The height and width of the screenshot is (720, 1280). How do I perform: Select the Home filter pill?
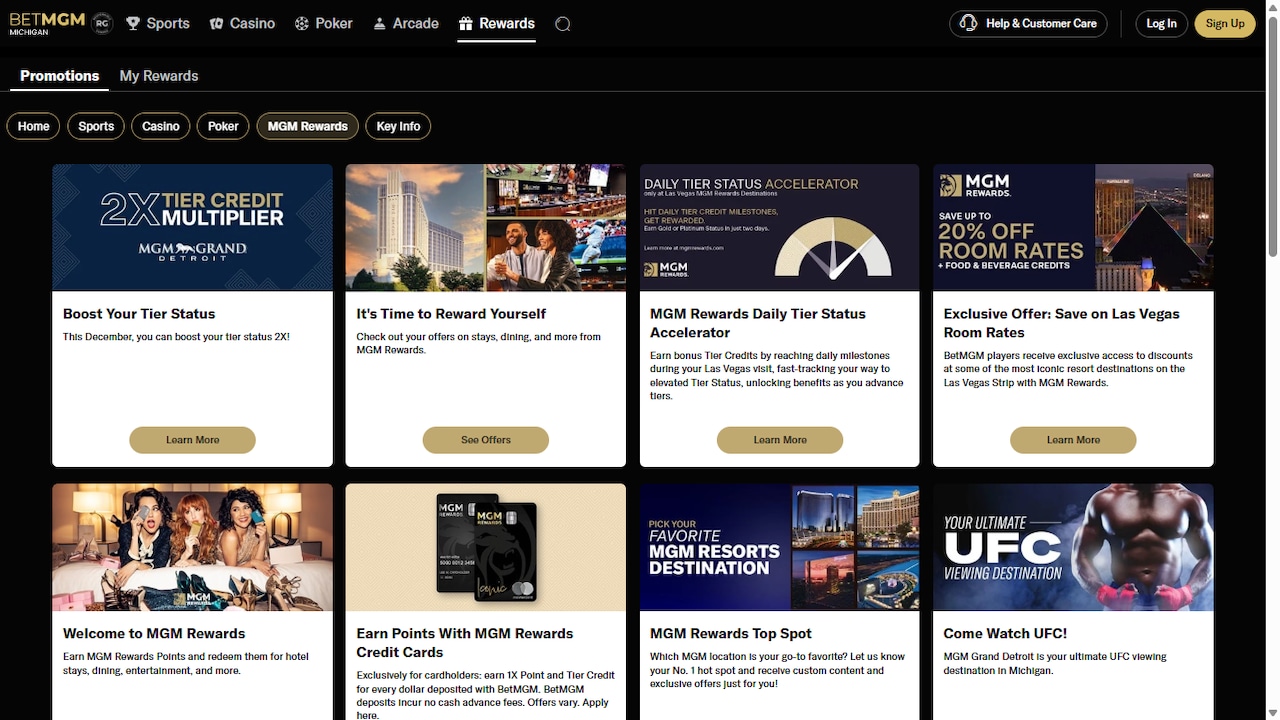[33, 126]
